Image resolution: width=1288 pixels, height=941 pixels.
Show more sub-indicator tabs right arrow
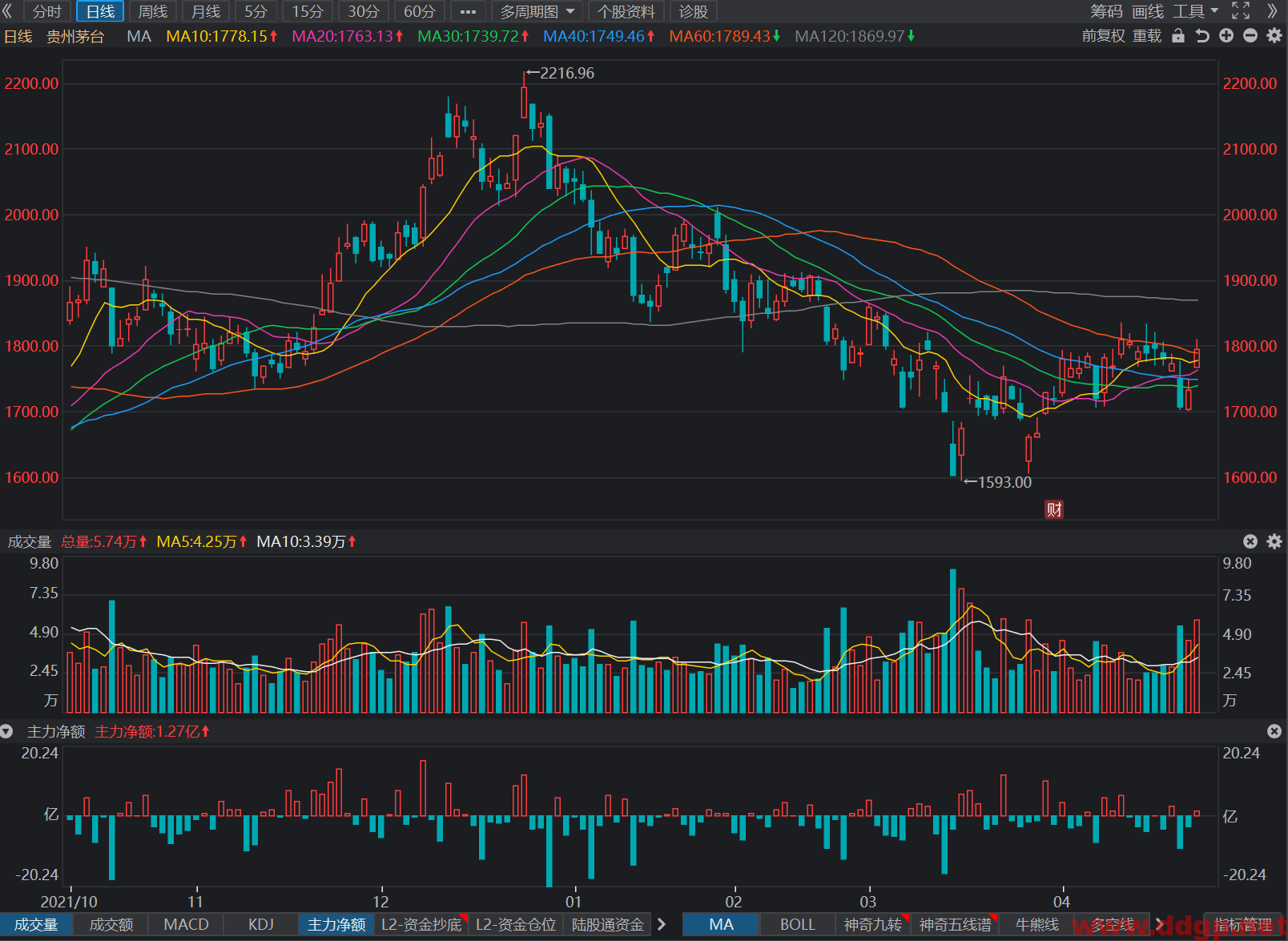[x=662, y=925]
